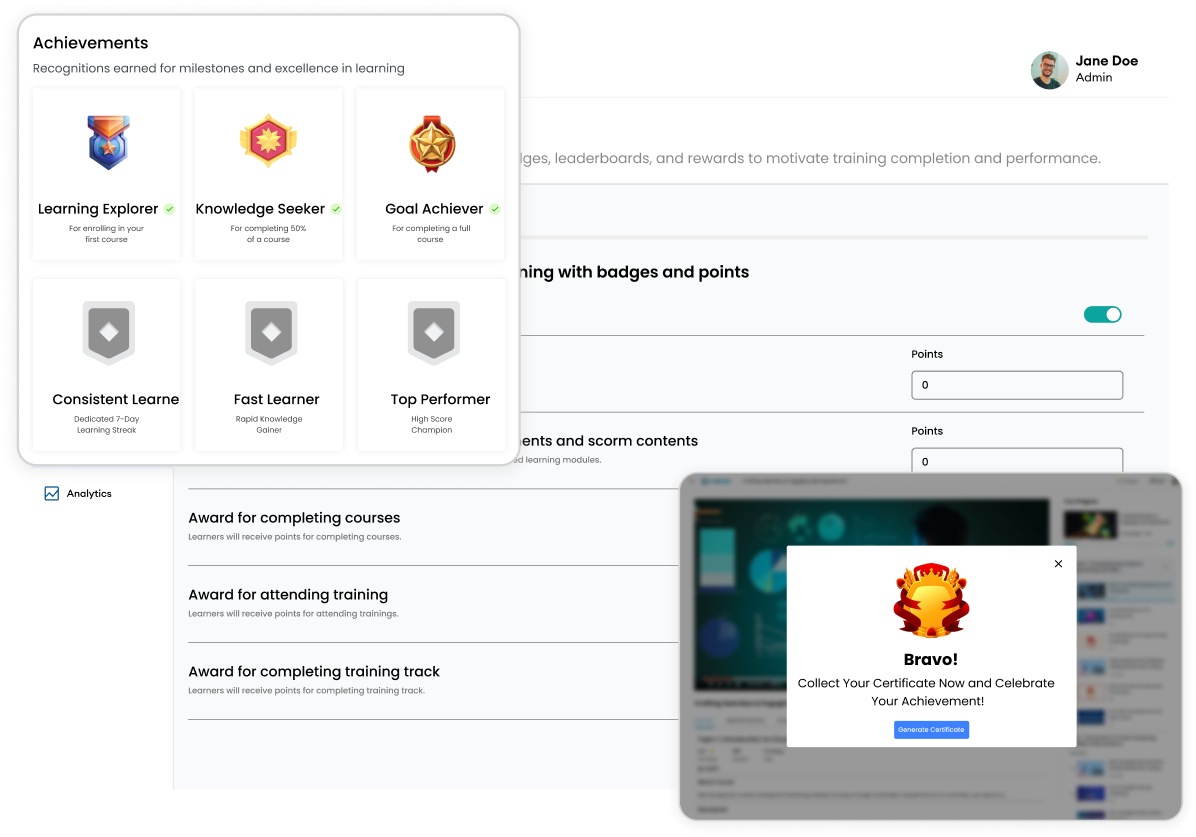Click the Goal Achiever star medal icon
Screen dimensions: 1196x837
[x=431, y=143]
